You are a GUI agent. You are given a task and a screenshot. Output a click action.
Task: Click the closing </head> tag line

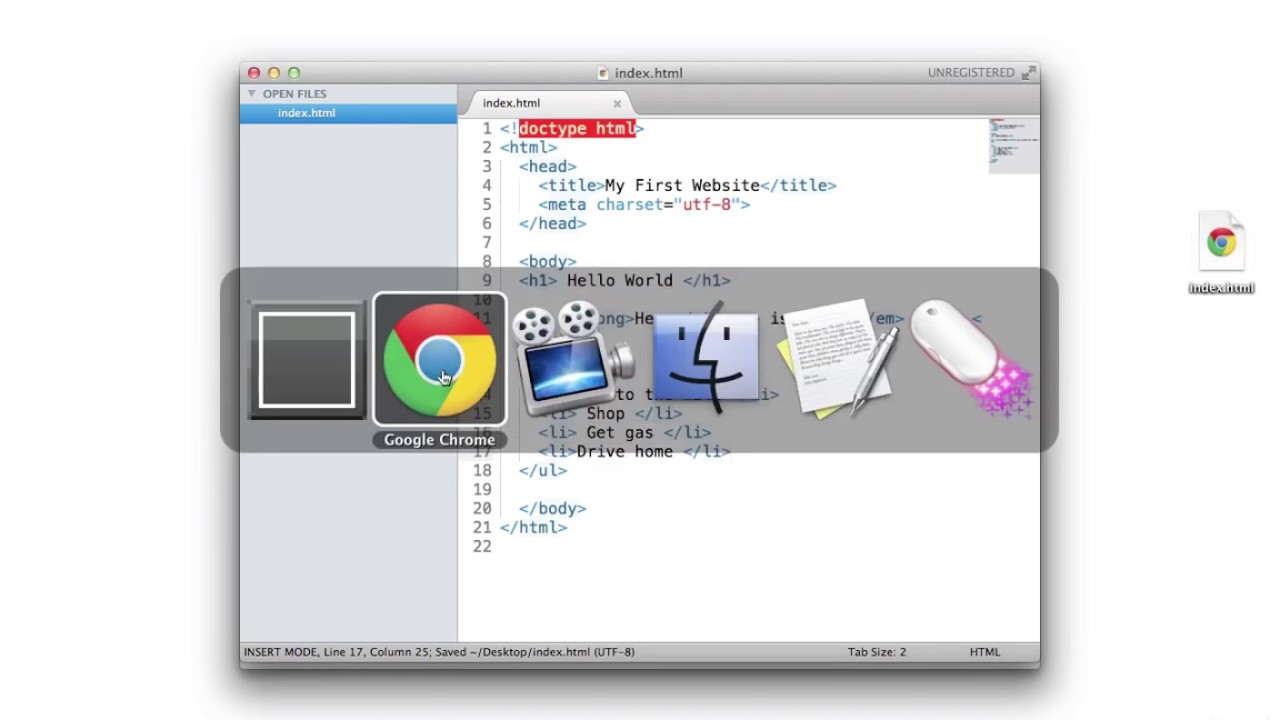552,223
